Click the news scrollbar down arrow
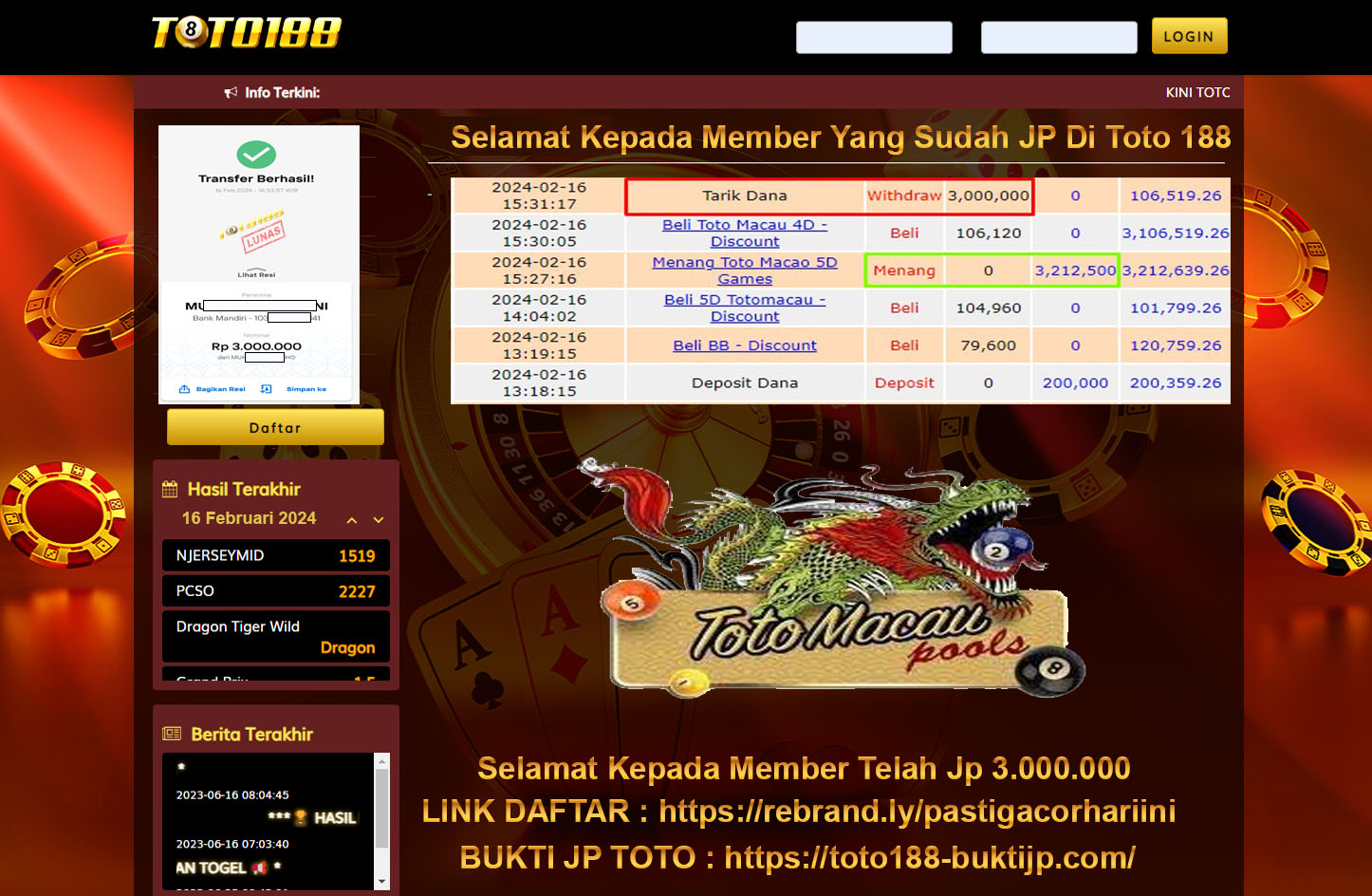 coord(382,882)
